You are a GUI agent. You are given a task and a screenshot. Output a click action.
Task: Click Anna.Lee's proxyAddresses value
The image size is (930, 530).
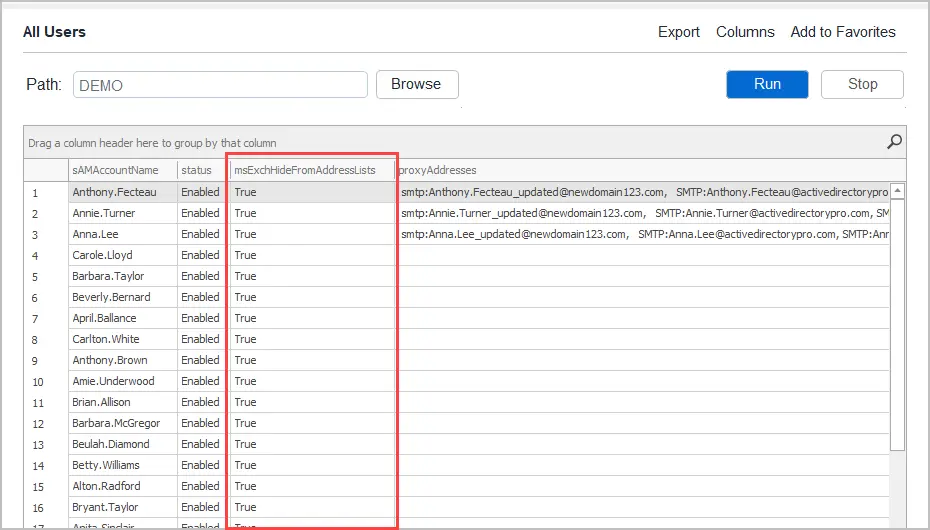point(645,234)
